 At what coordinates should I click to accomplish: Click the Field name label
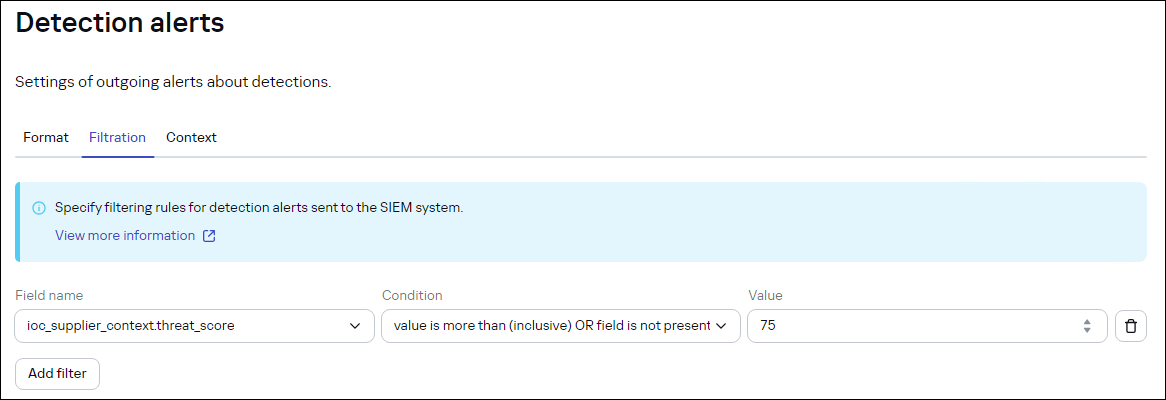pyautogui.click(x=49, y=295)
